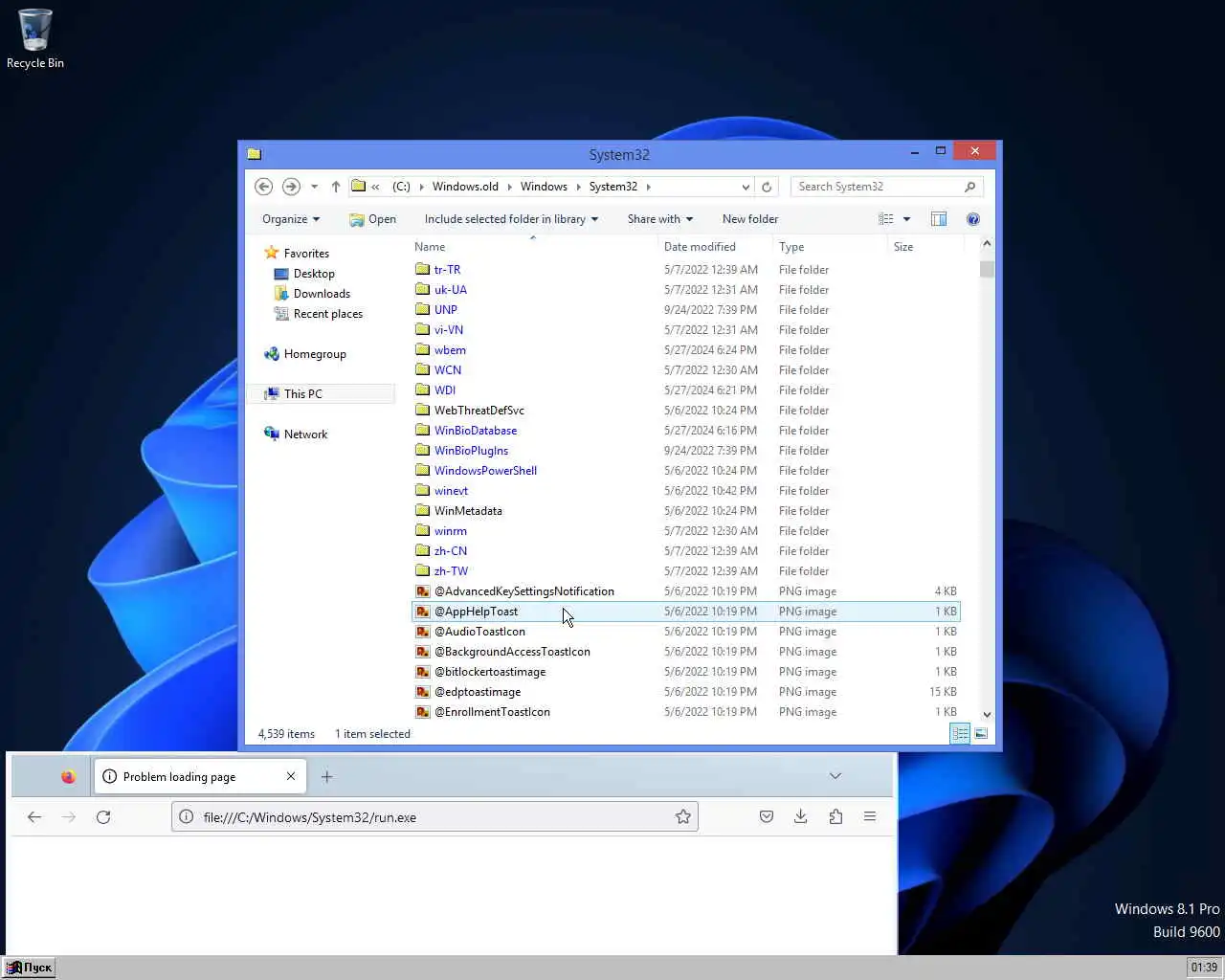Change the view with the view layout icon
Viewport: 1225px width, 980px height.
[x=886, y=219]
